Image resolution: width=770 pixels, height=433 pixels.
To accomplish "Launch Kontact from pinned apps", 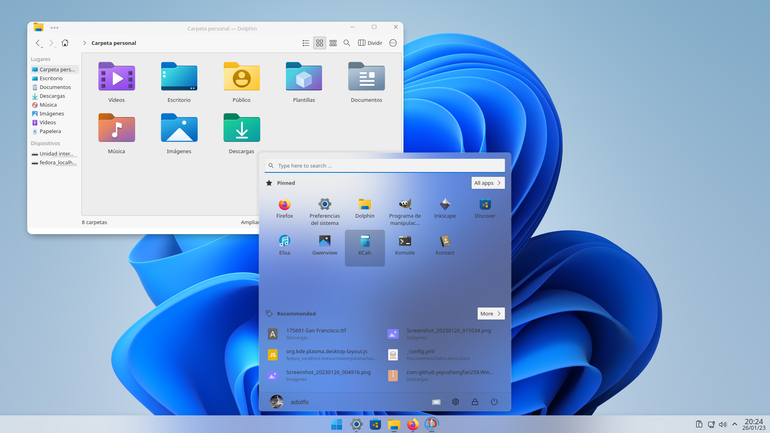I will click(x=445, y=245).
